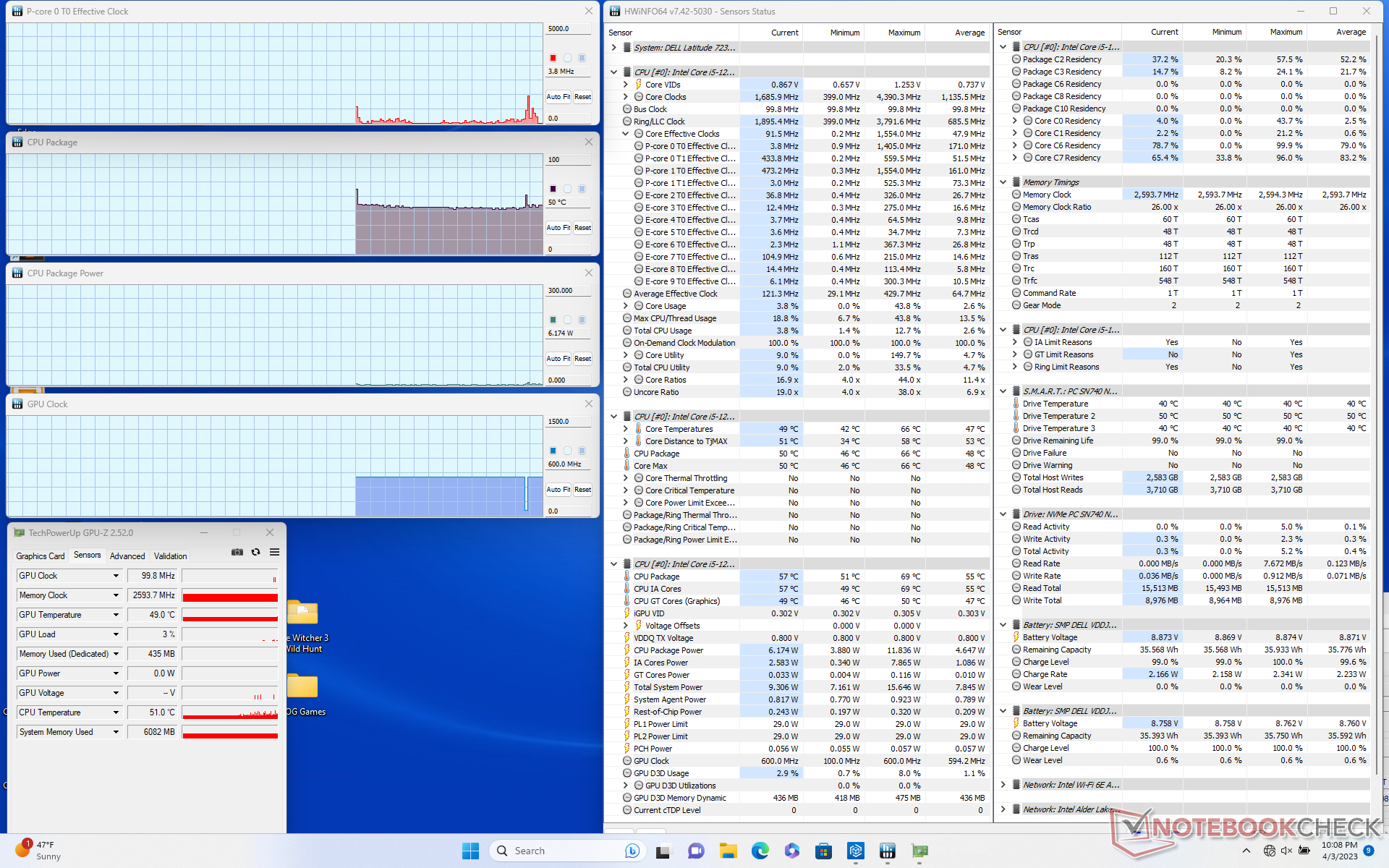Collapse the Core Effective Clocks tree node
The image size is (1389, 868).
click(626, 134)
